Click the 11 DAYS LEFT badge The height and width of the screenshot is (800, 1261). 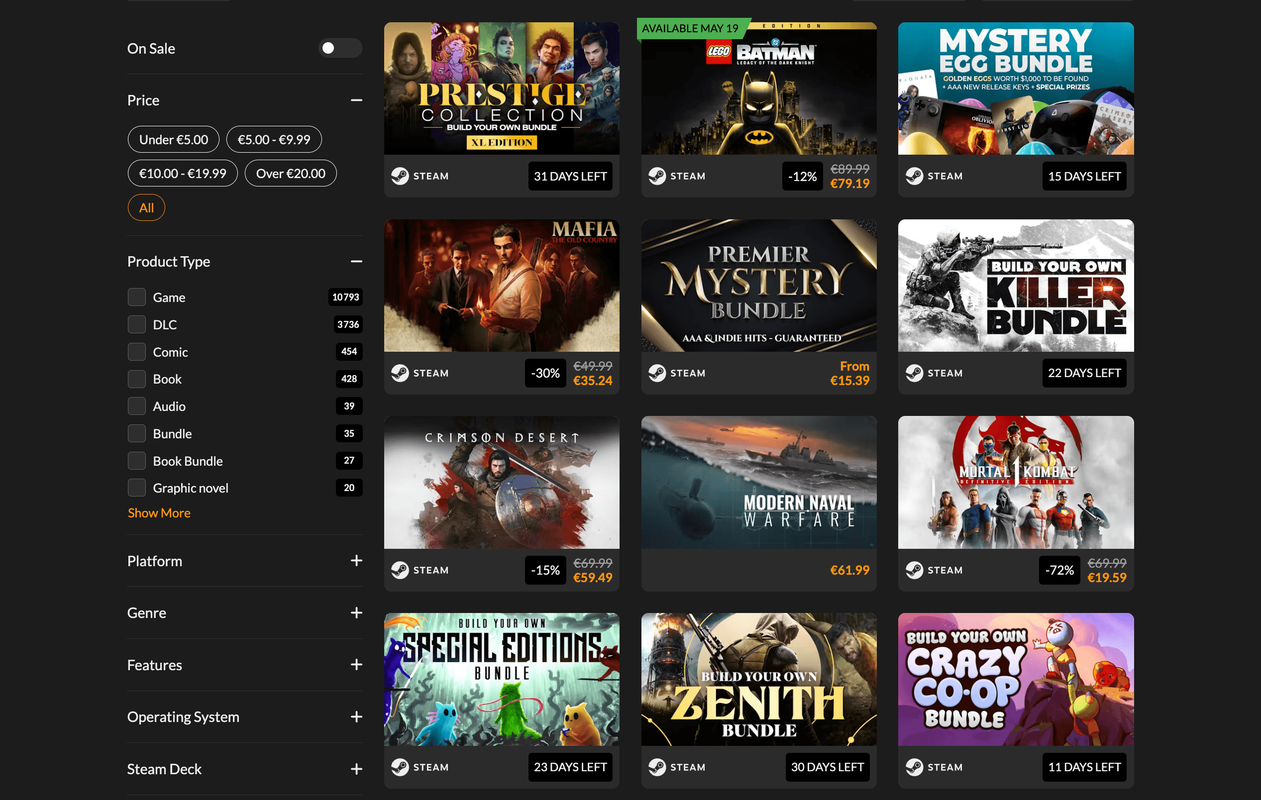click(1084, 767)
